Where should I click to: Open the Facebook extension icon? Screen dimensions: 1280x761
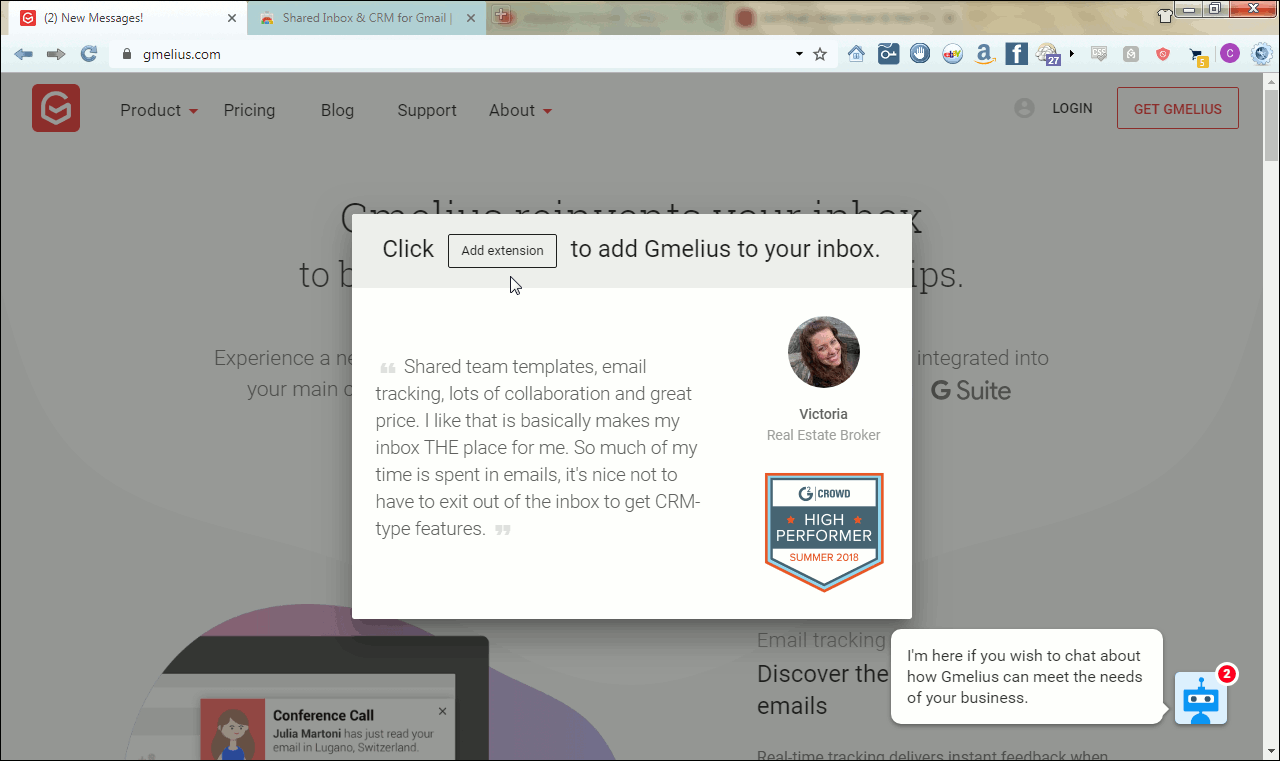(1016, 54)
